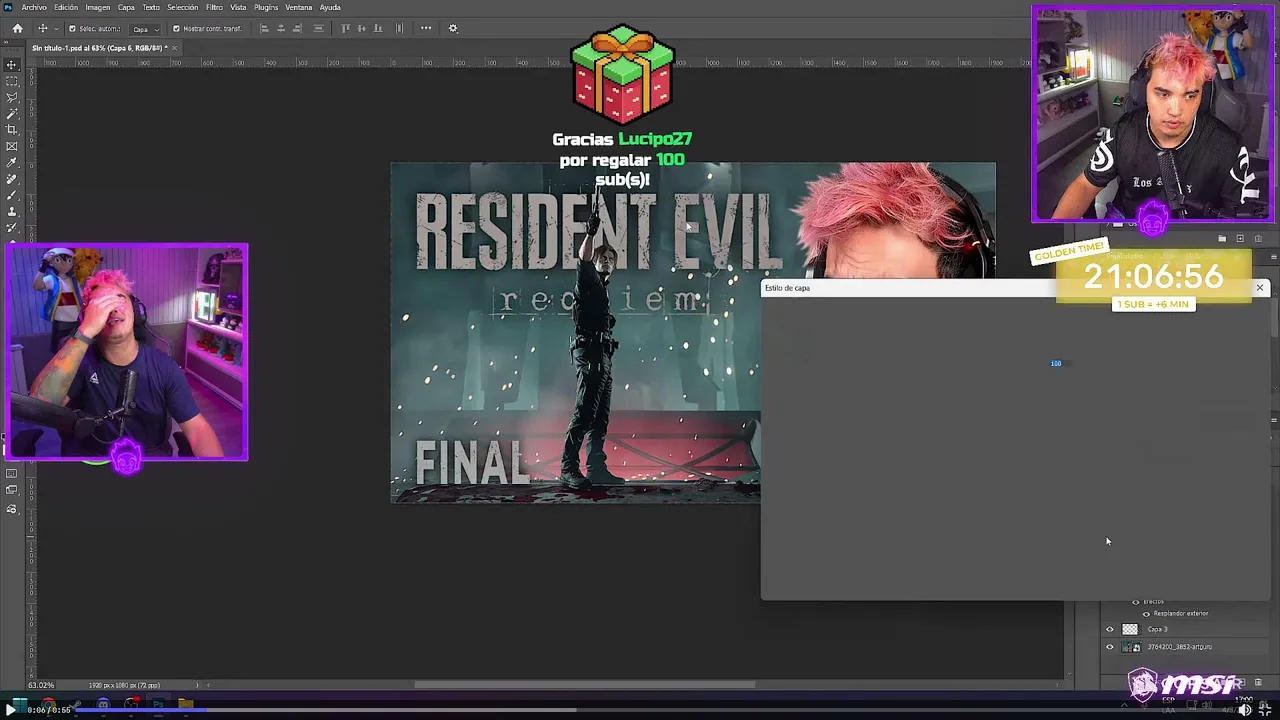Open the Texto menu
The height and width of the screenshot is (720, 1280).
point(151,7)
